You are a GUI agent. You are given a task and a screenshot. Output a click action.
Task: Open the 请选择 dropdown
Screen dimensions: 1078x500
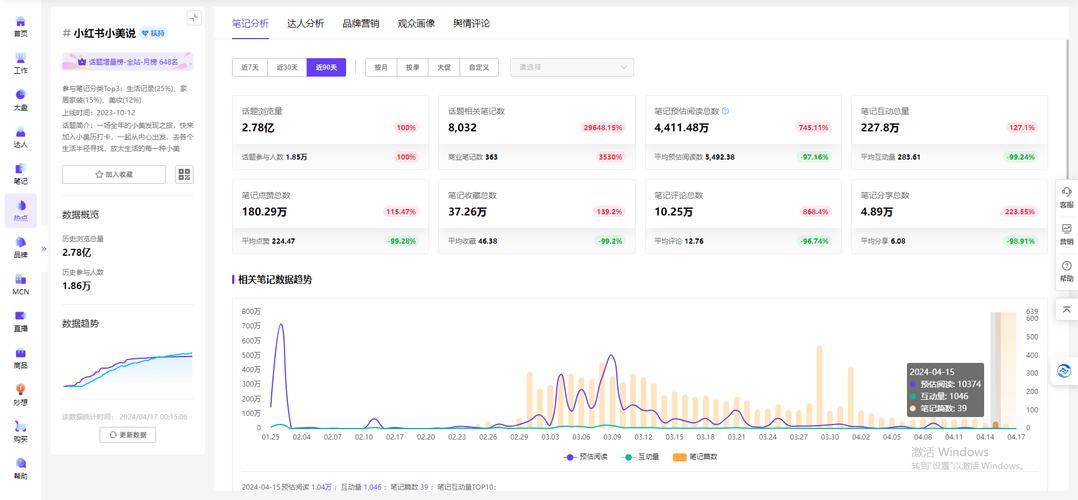point(572,67)
